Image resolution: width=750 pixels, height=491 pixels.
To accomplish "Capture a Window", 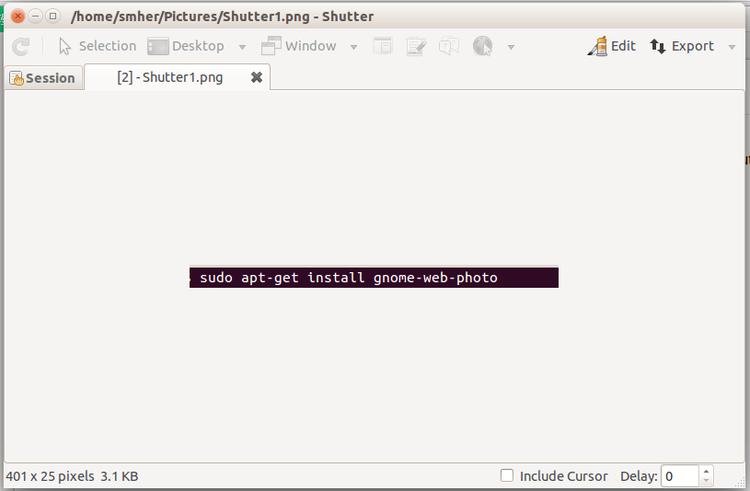I will click(x=298, y=46).
